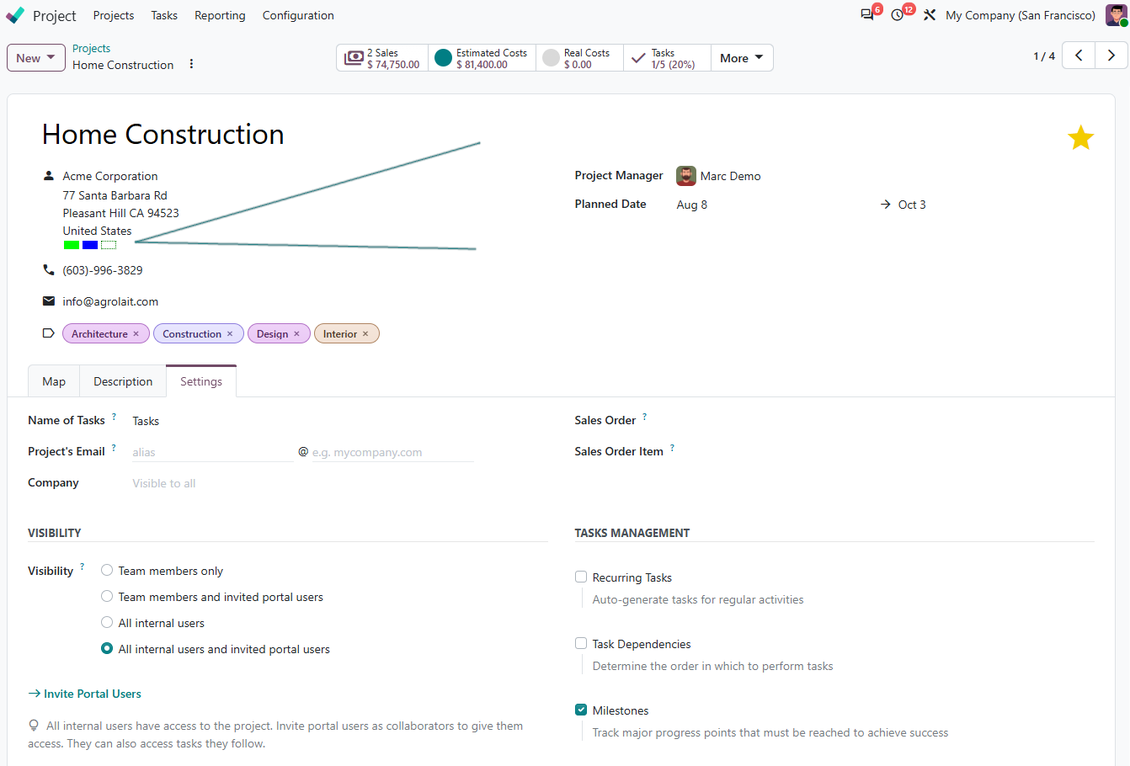Click the help icon next to Visibility
Viewport: 1130px width, 766px height.
[82, 566]
